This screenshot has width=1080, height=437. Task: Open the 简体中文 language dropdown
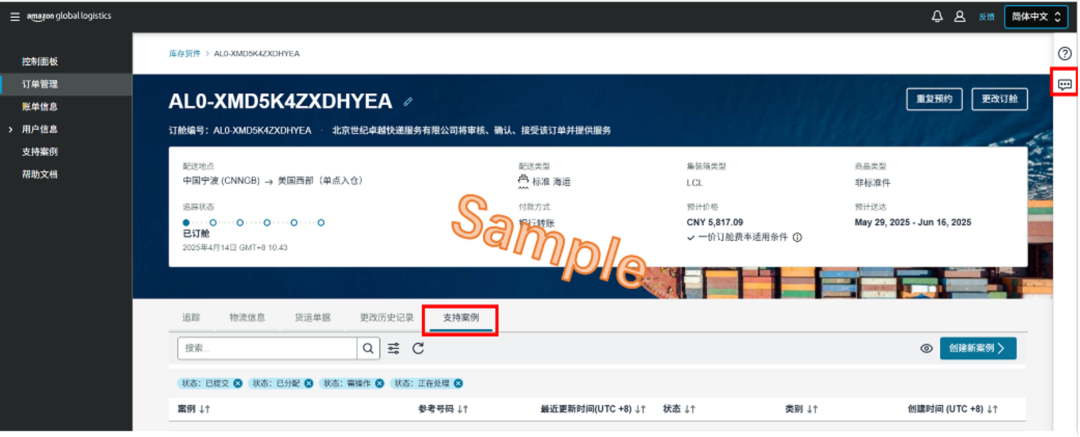tap(1036, 17)
